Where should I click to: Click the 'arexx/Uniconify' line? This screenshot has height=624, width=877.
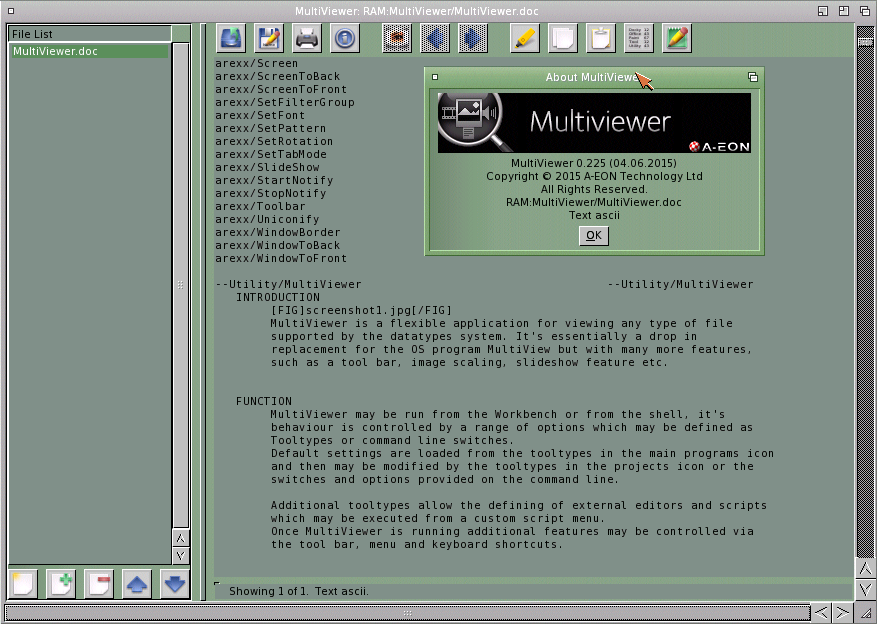tap(267, 219)
